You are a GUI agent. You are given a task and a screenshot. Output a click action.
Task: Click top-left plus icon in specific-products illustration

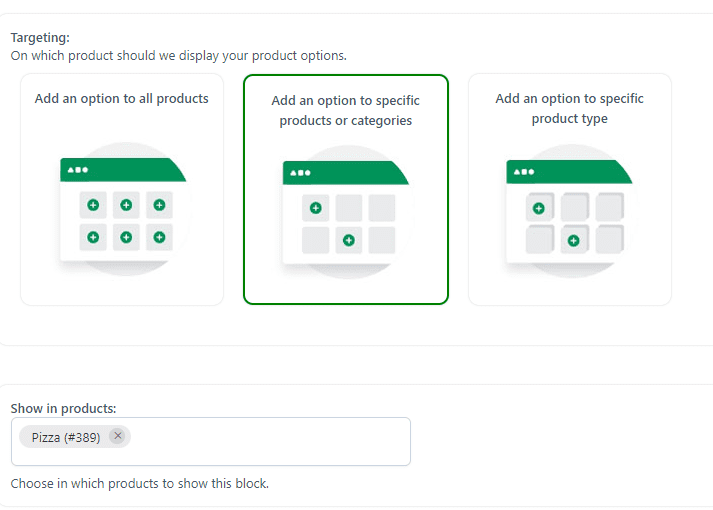(x=316, y=208)
